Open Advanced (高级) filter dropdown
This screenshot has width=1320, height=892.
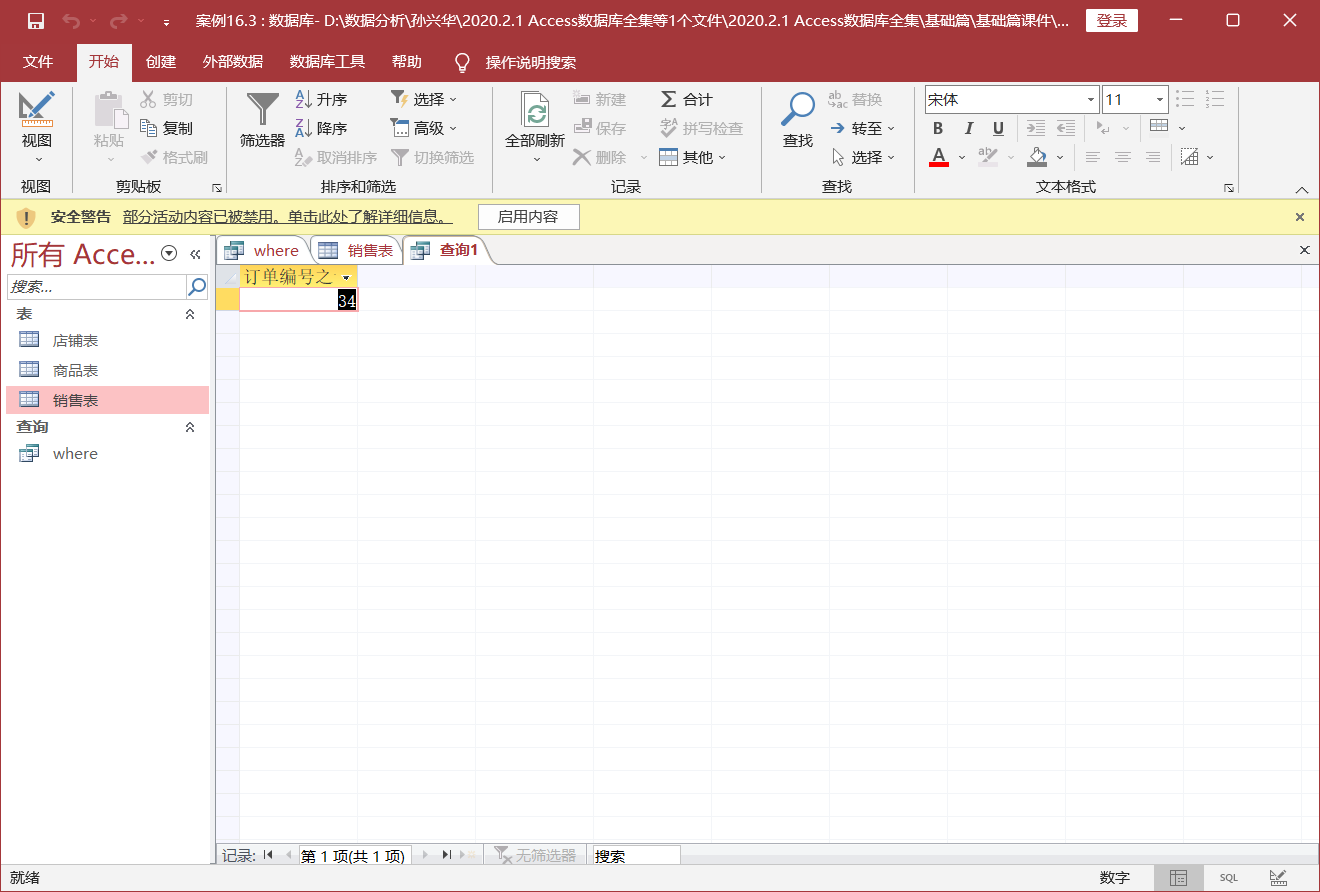424,128
